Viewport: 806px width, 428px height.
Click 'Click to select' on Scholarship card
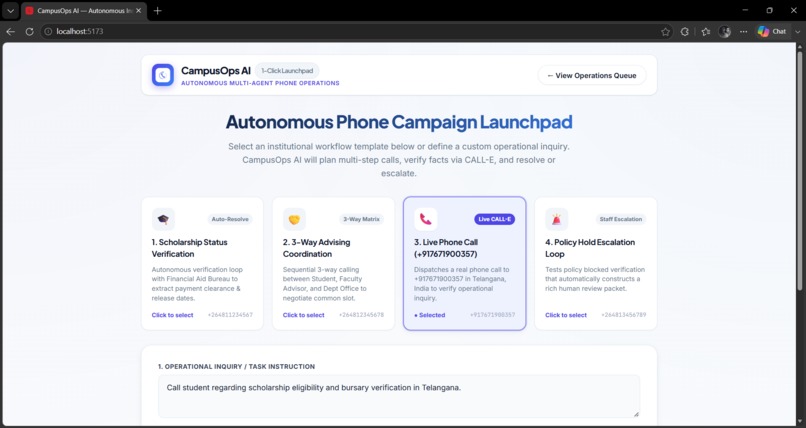coord(172,315)
